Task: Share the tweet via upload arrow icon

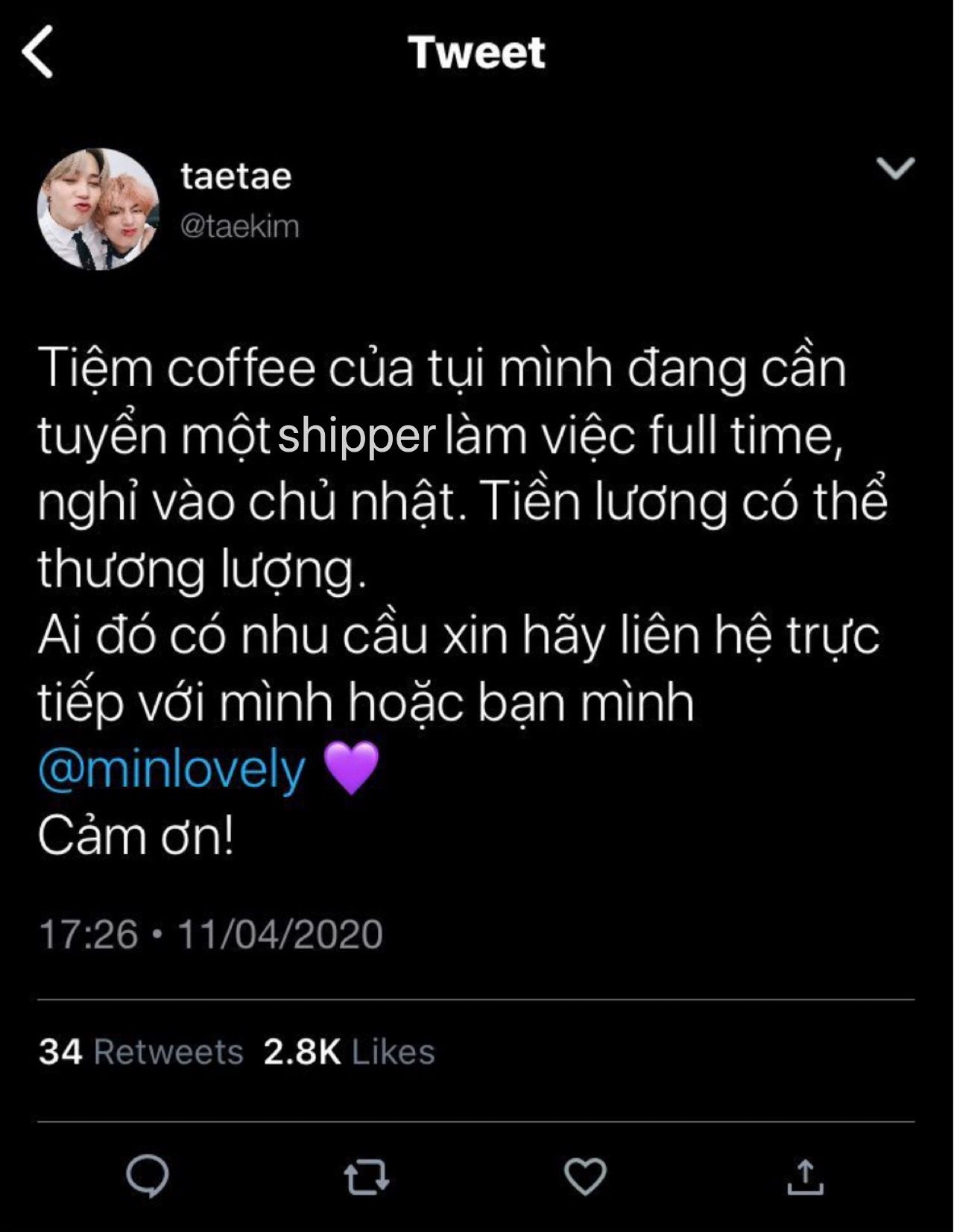Action: pyautogui.click(x=805, y=1177)
